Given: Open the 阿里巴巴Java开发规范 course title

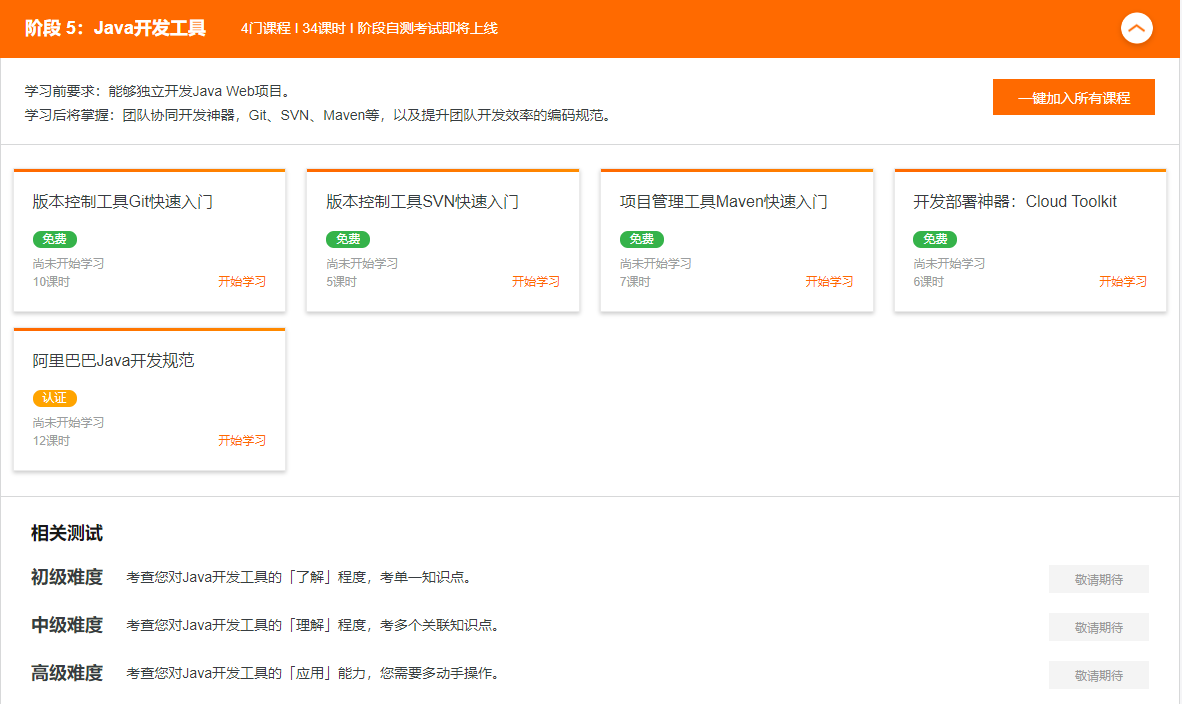Looking at the screenshot, I should (113, 360).
